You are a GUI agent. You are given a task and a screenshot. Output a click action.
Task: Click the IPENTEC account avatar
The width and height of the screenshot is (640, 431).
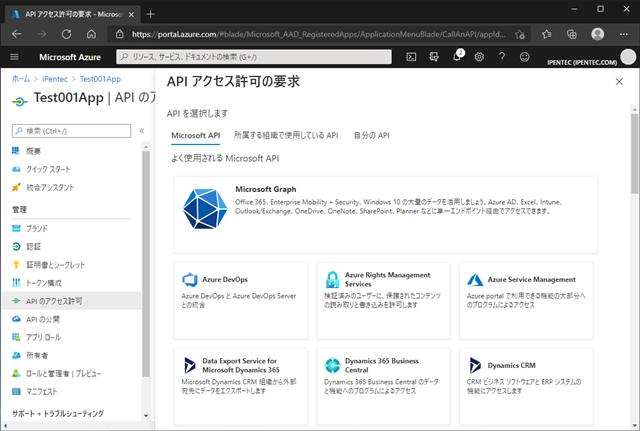click(x=628, y=57)
